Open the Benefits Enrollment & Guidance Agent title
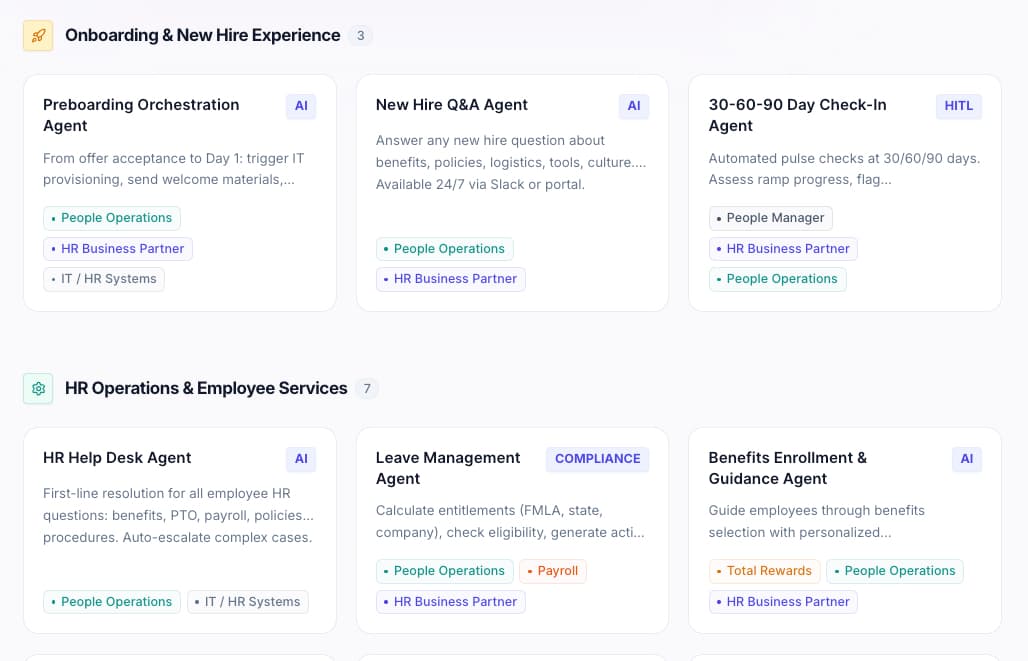Viewport: 1028px width, 661px height. click(787, 468)
